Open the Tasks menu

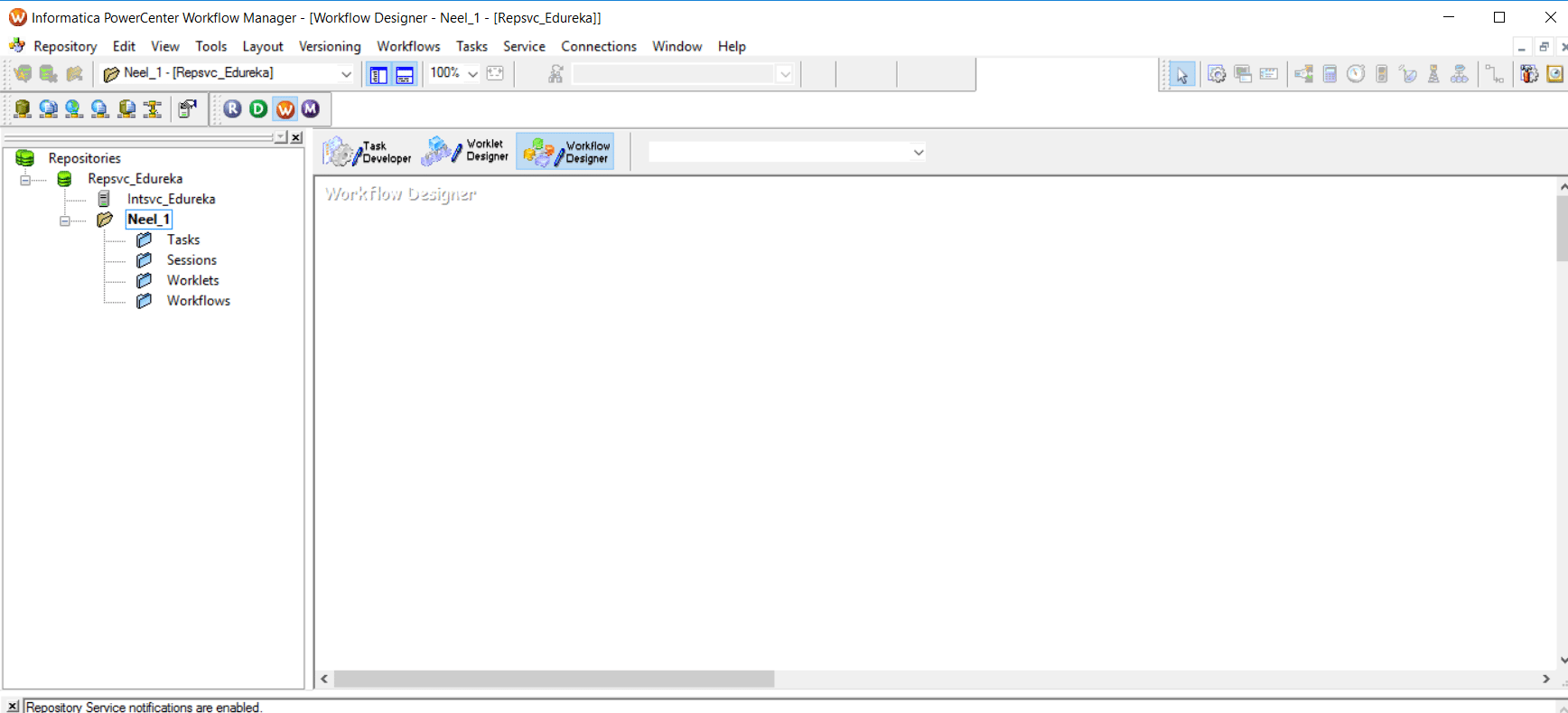pos(471,46)
